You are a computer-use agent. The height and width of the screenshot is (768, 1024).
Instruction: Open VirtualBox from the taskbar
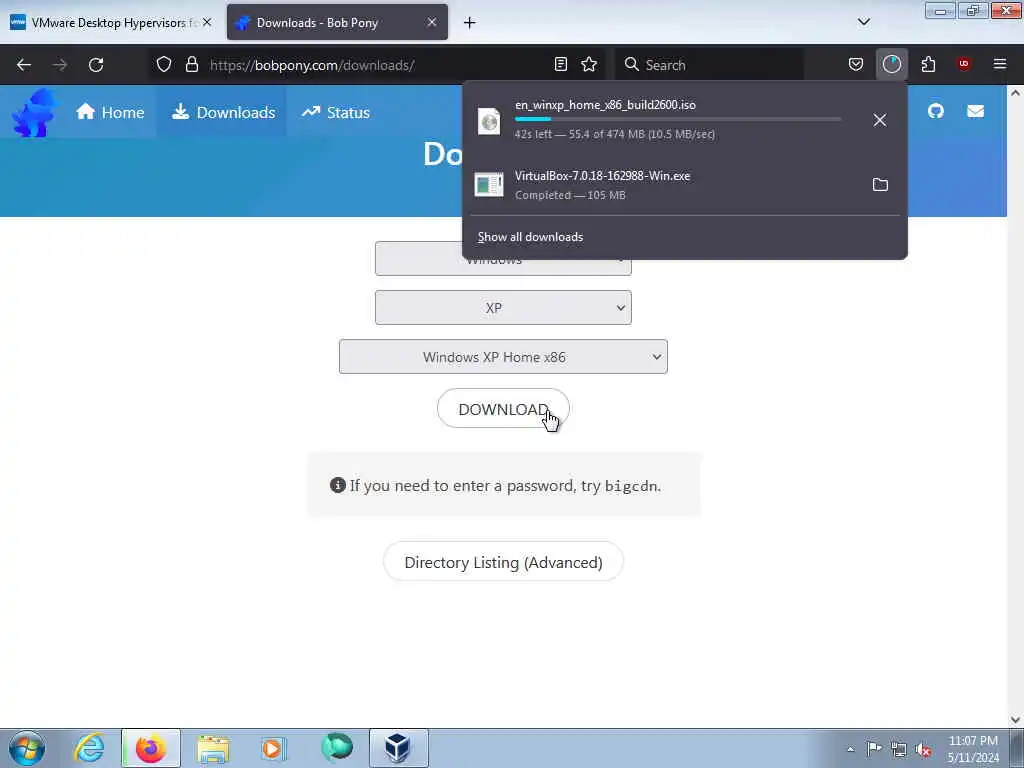398,748
